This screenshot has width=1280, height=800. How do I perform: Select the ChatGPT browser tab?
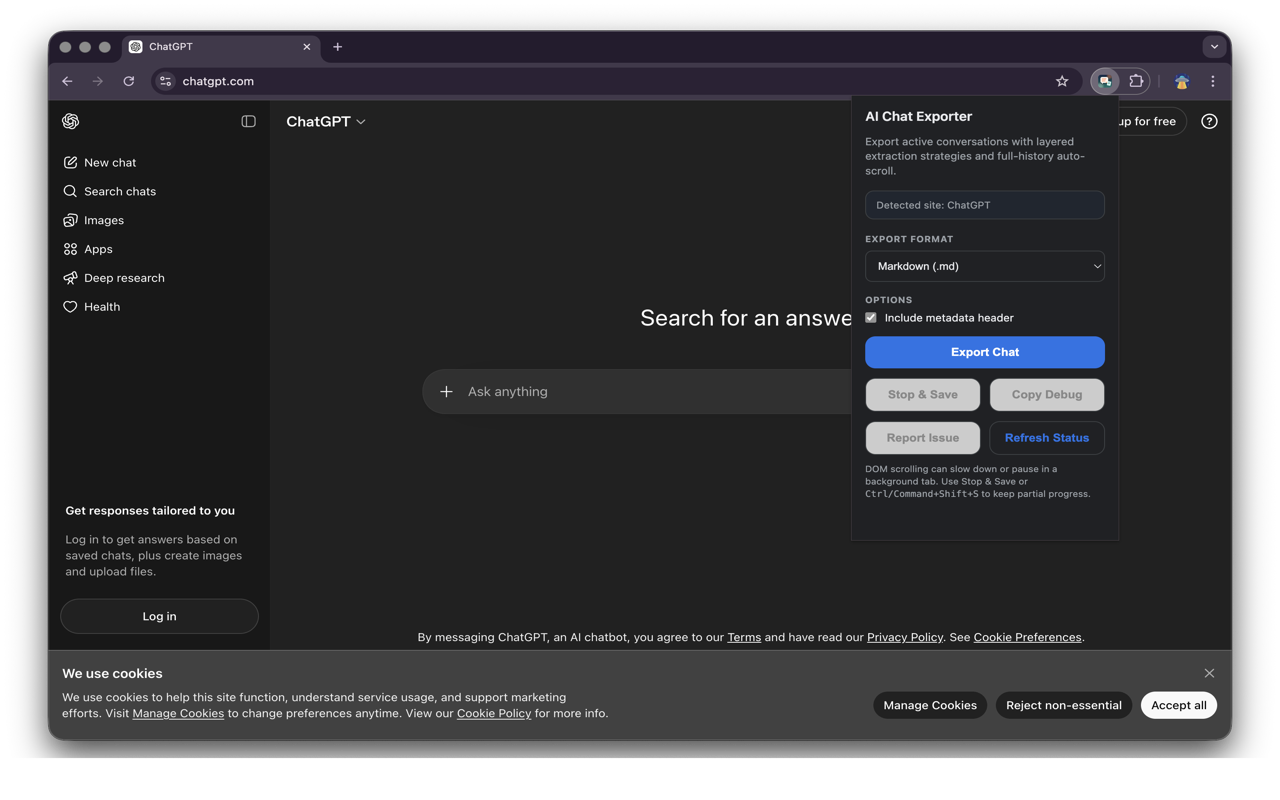click(220, 47)
